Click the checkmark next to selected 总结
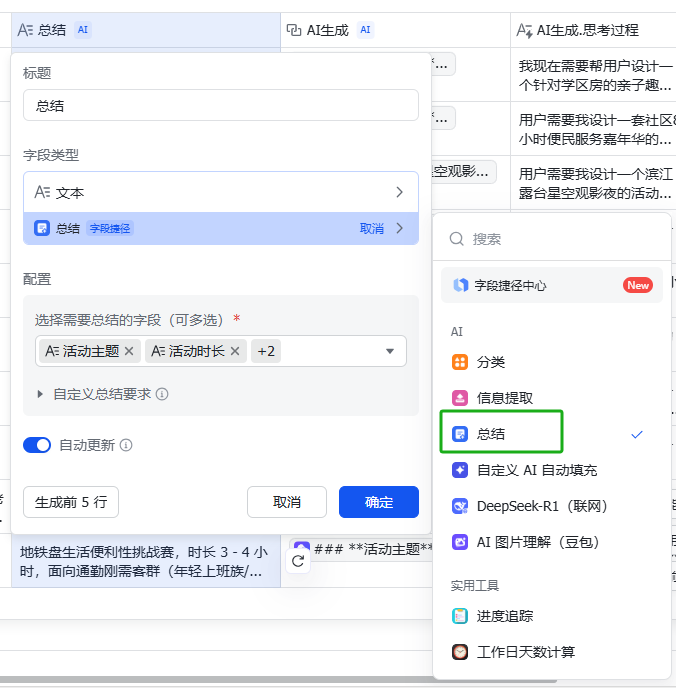Viewport: 676px width, 688px height. (x=637, y=434)
